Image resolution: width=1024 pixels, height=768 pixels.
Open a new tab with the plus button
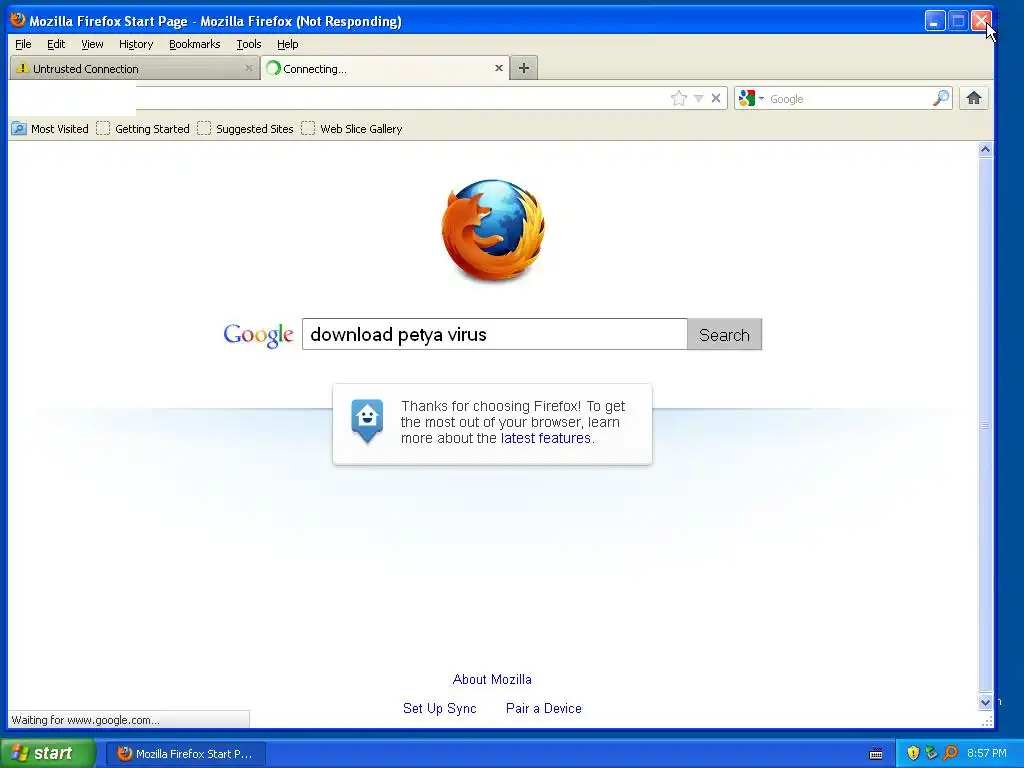(x=524, y=68)
